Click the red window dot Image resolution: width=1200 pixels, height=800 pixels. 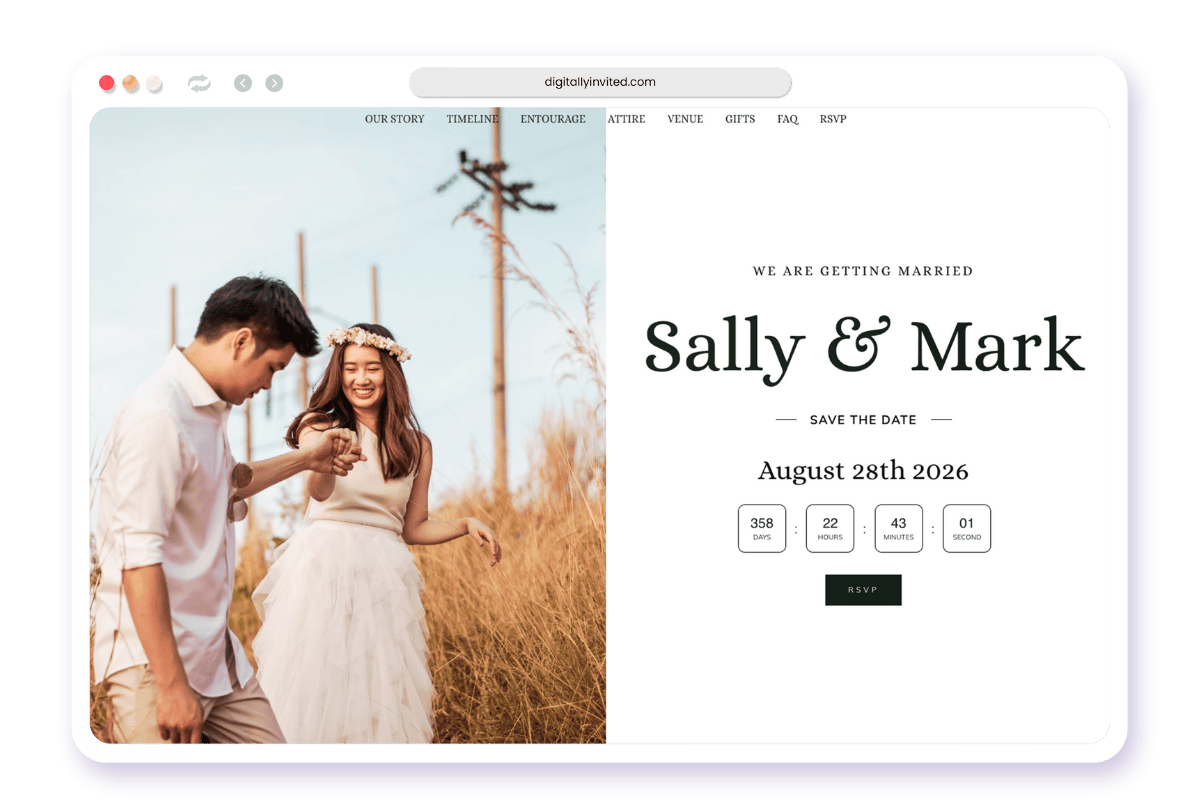[x=108, y=84]
